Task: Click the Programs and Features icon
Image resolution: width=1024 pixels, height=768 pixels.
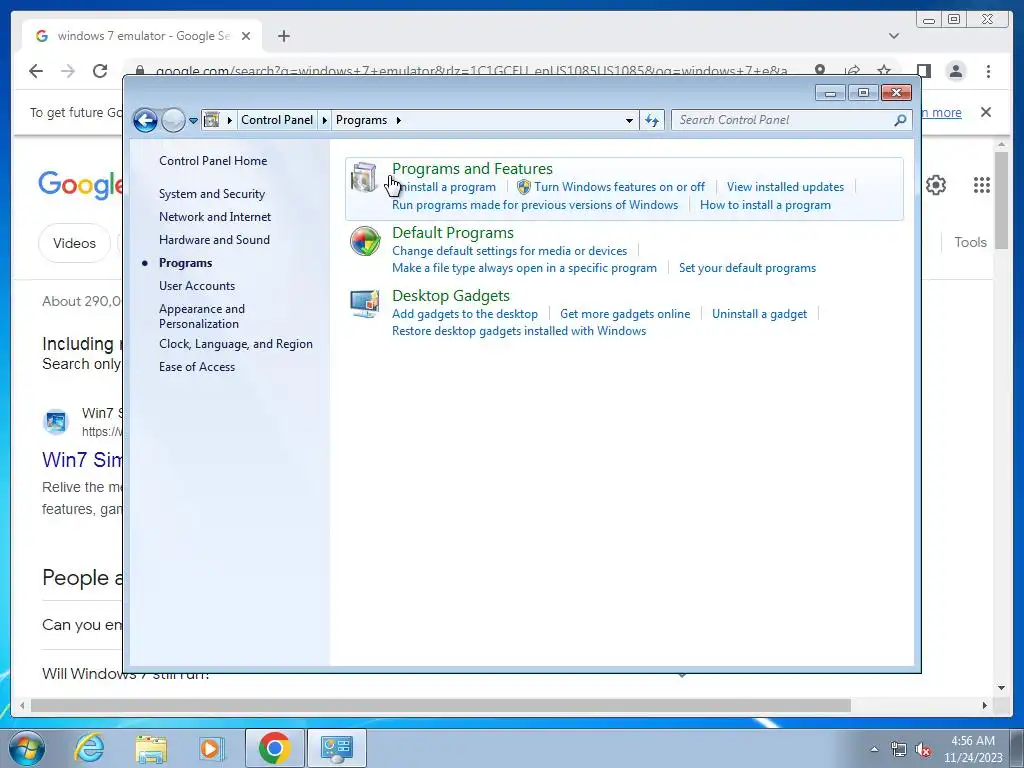Action: pos(364,178)
